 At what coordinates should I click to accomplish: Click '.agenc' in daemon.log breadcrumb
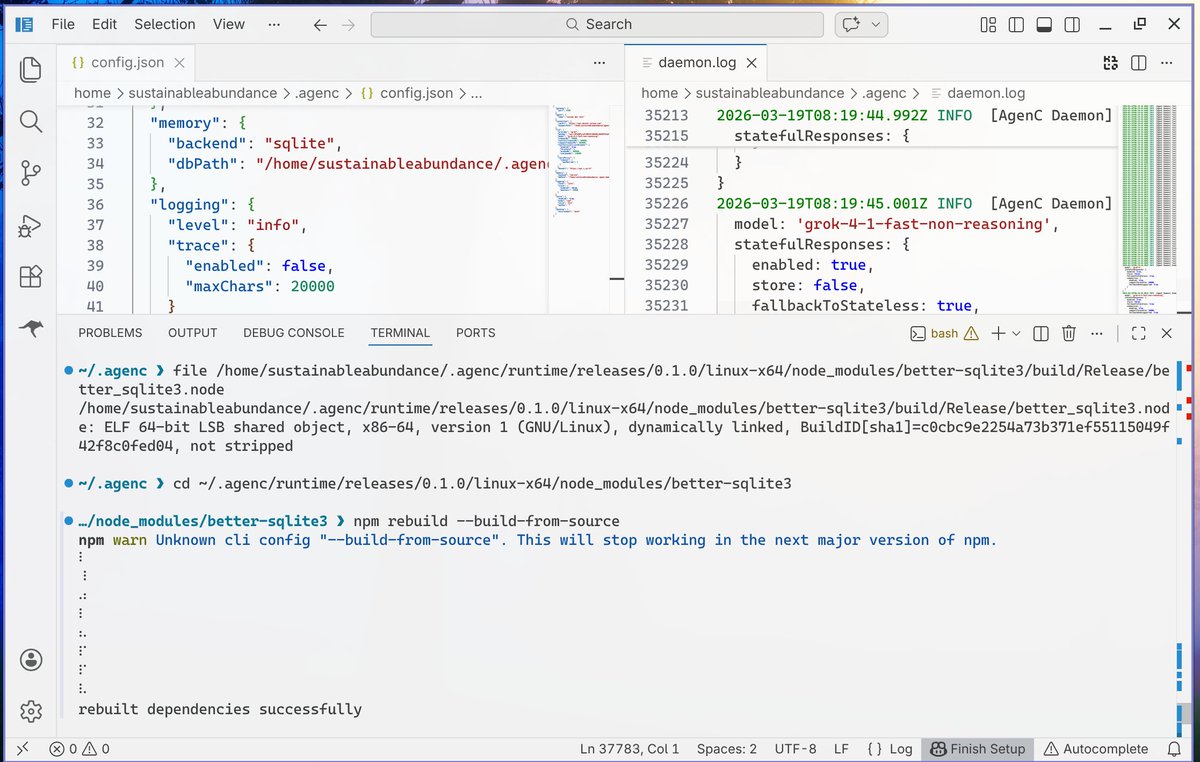pyautogui.click(x=883, y=93)
